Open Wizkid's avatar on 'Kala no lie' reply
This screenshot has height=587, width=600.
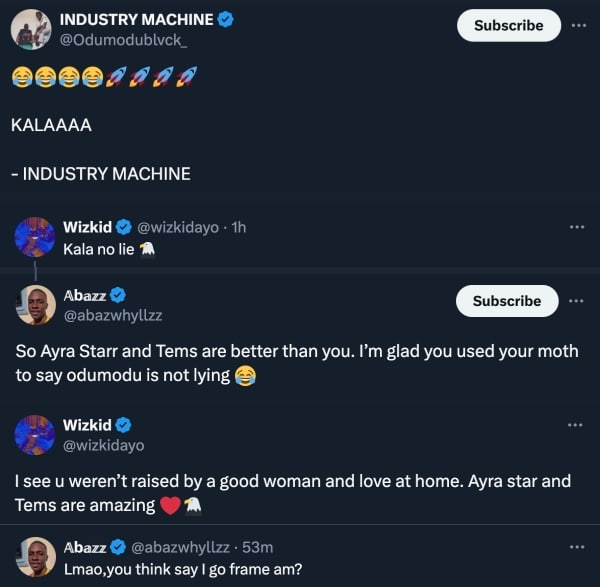tap(35, 237)
